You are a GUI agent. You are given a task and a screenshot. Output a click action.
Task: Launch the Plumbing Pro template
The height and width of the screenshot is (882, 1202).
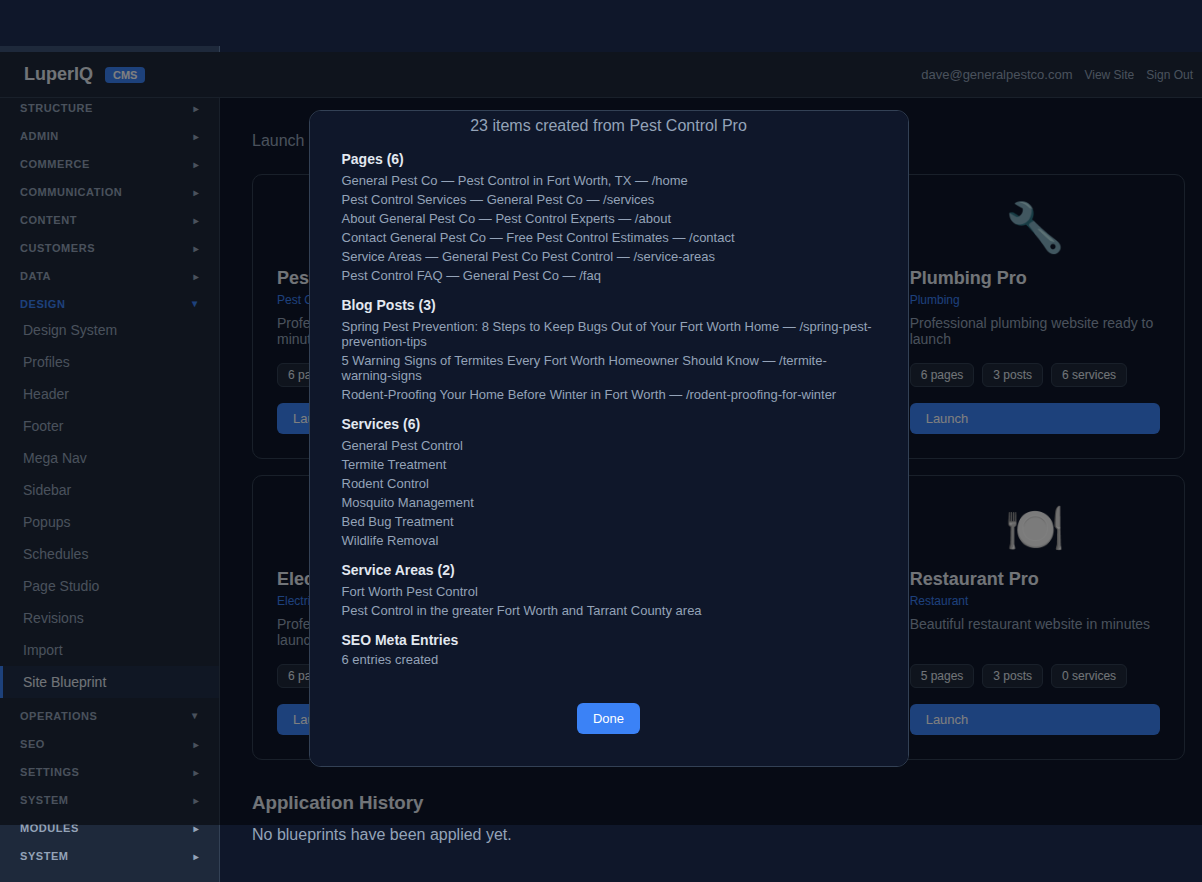[1034, 418]
